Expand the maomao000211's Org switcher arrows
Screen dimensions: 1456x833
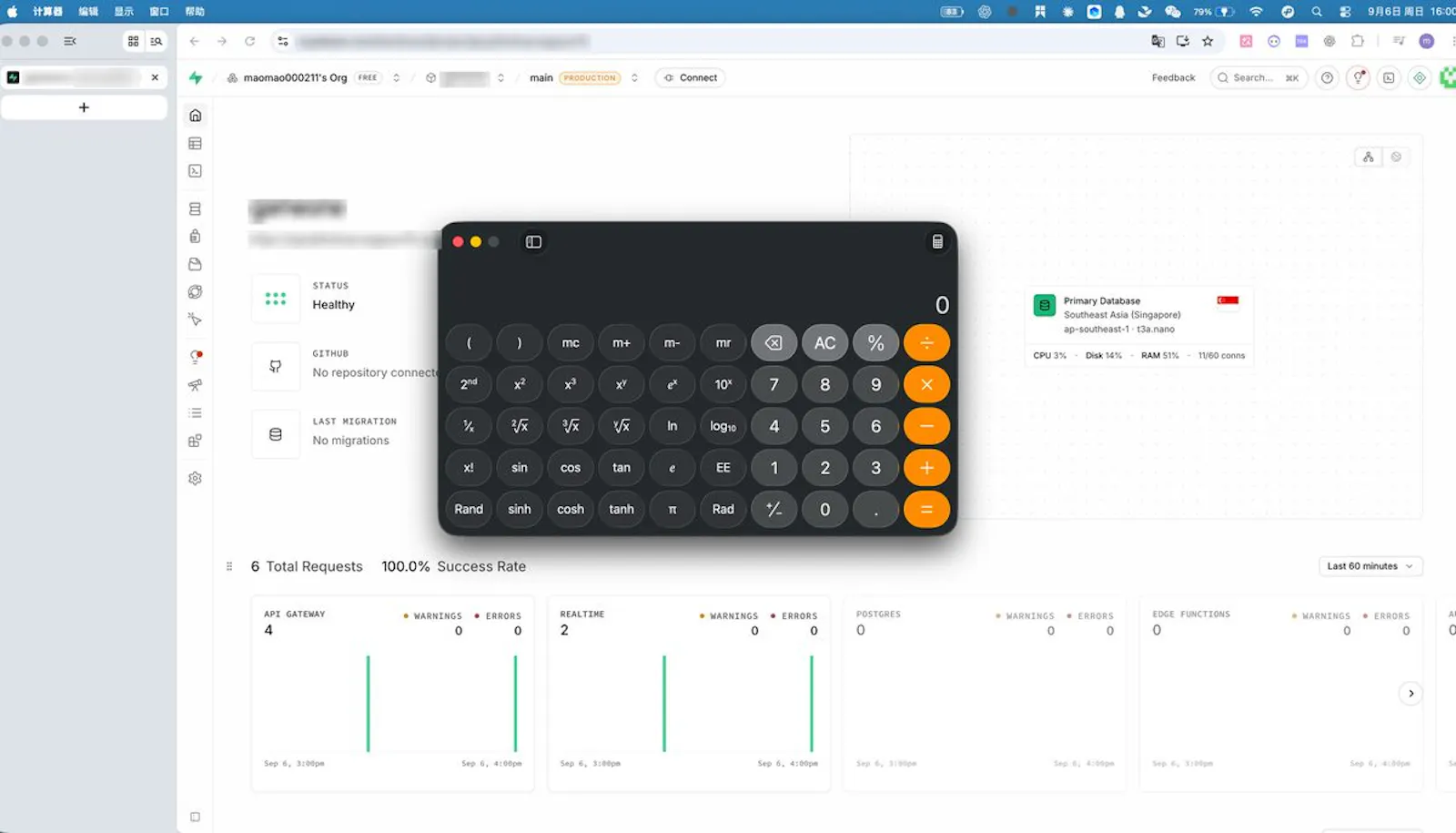point(396,77)
